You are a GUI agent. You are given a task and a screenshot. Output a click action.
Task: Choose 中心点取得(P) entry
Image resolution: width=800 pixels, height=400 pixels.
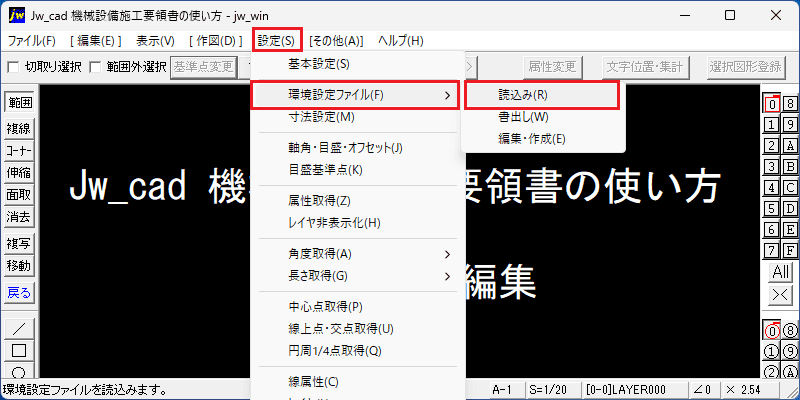coord(358,307)
